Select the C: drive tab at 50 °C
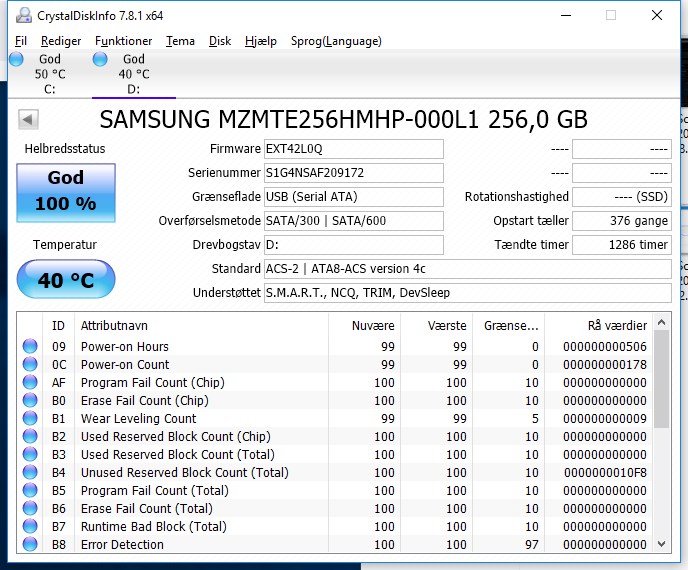This screenshot has height=570, width=688. (50, 74)
